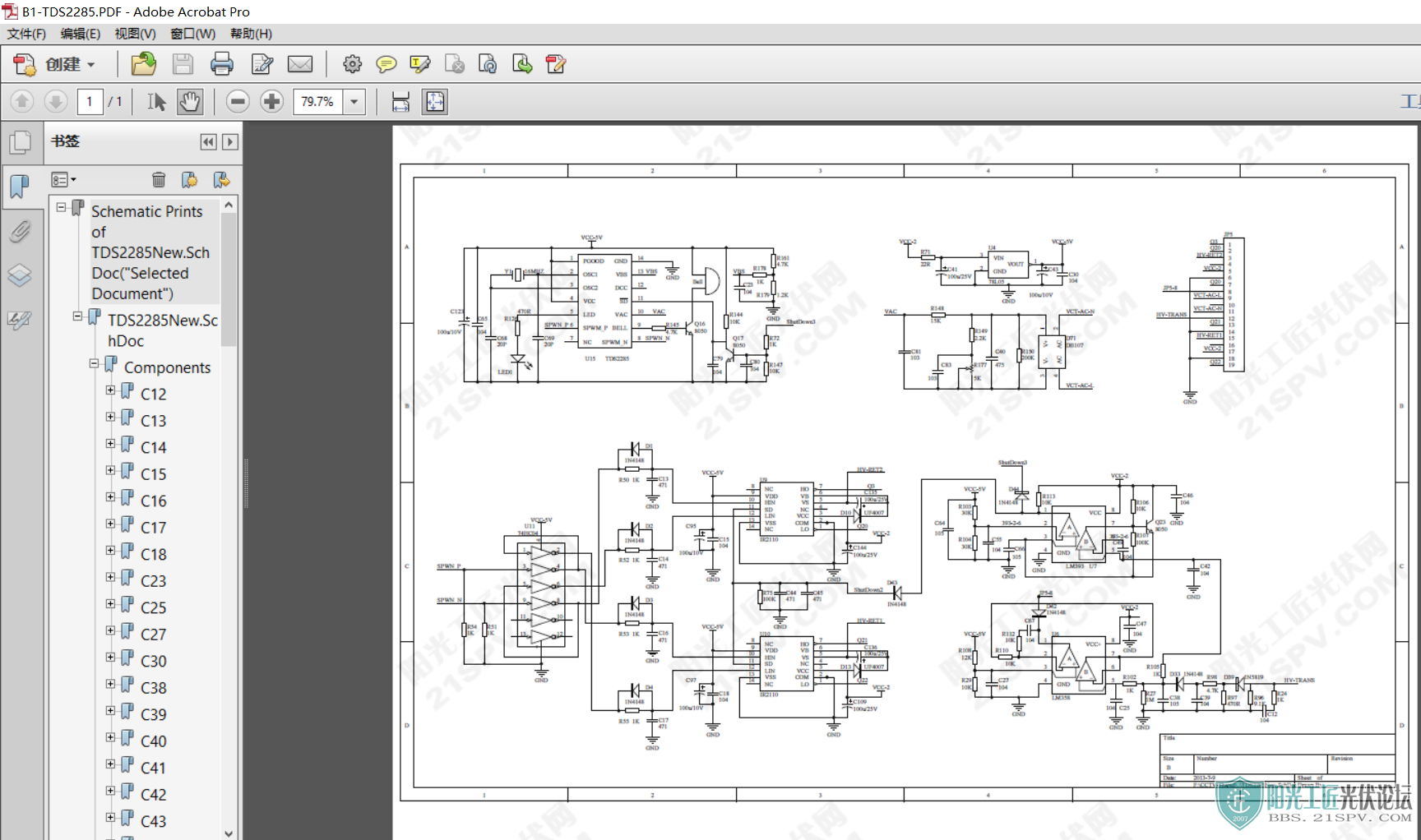
Task: Click the New bookmark icon
Action: pyautogui.click(x=189, y=179)
